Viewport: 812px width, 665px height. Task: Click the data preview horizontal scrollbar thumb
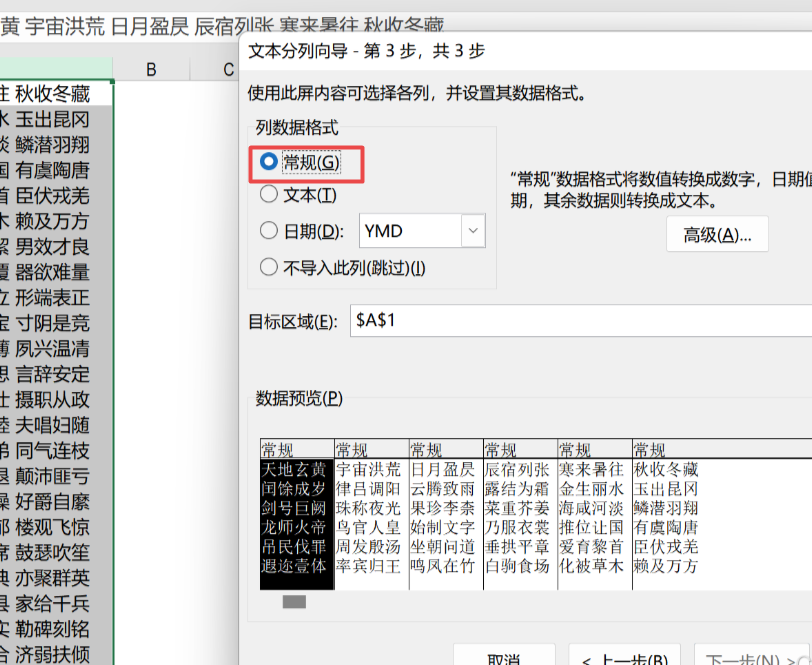(294, 602)
